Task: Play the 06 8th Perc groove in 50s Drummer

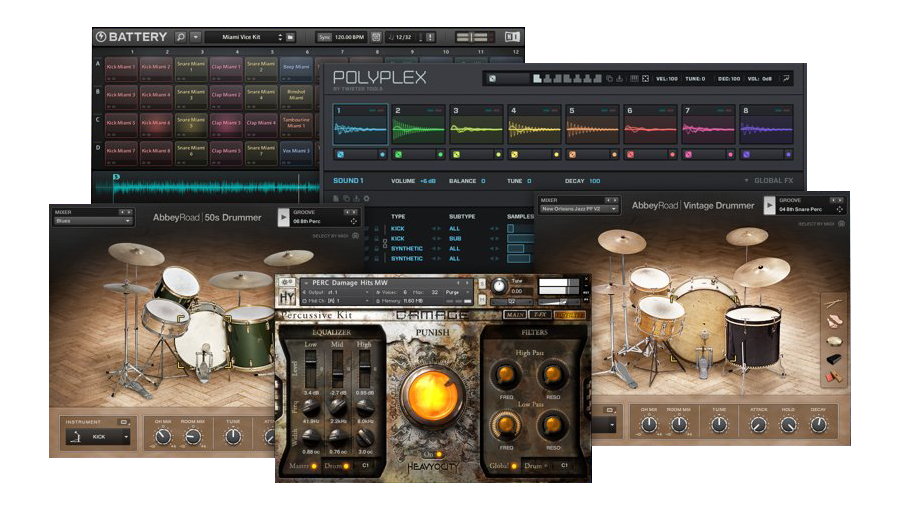Action: click(x=283, y=217)
